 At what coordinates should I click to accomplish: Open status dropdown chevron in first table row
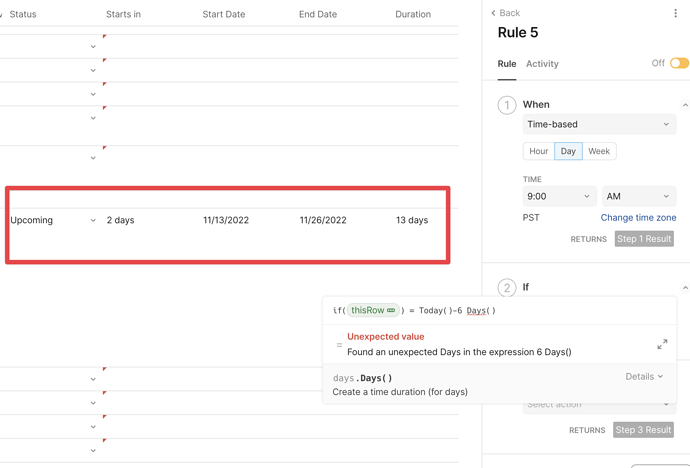click(93, 47)
